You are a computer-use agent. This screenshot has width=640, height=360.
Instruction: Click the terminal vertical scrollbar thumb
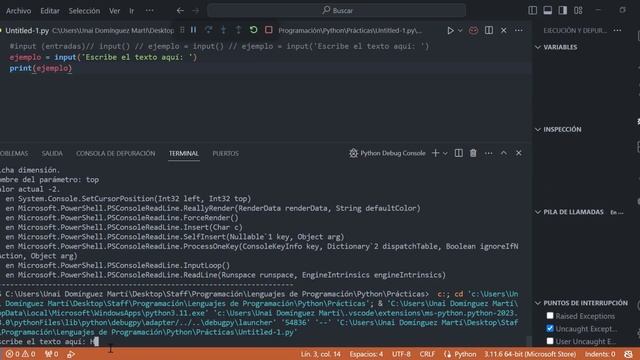[x=529, y=341]
